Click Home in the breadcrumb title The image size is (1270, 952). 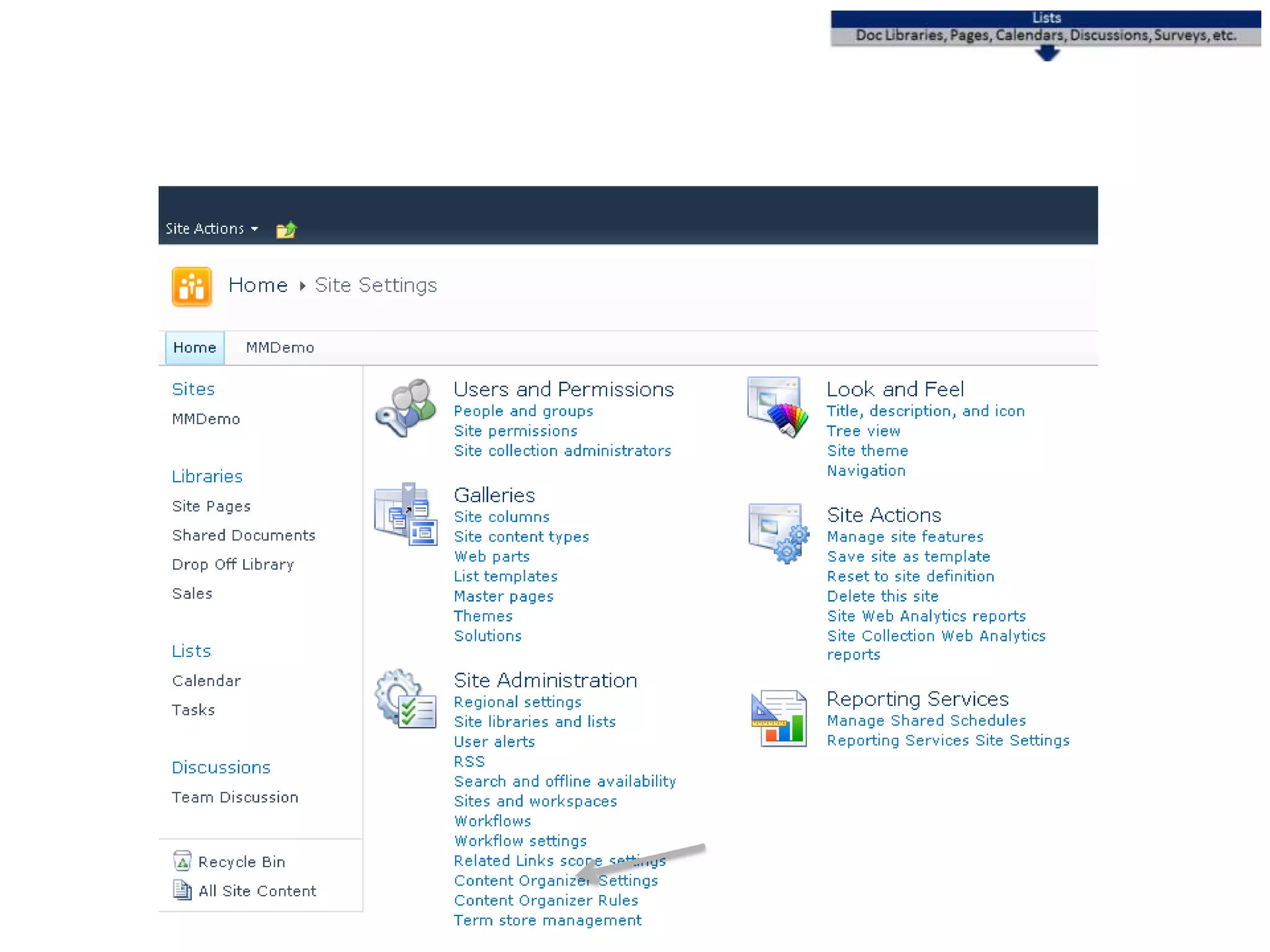pyautogui.click(x=258, y=285)
